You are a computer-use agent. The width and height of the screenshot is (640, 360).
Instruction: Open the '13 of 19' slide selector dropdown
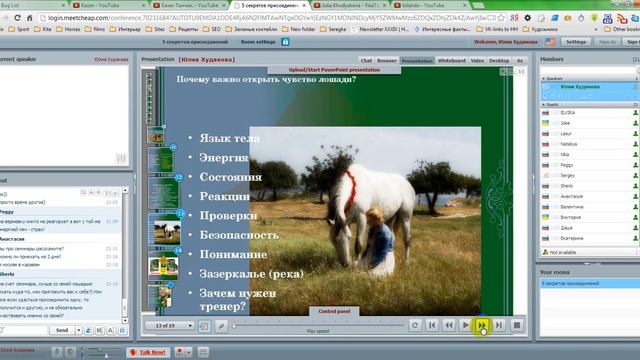pyautogui.click(x=169, y=325)
